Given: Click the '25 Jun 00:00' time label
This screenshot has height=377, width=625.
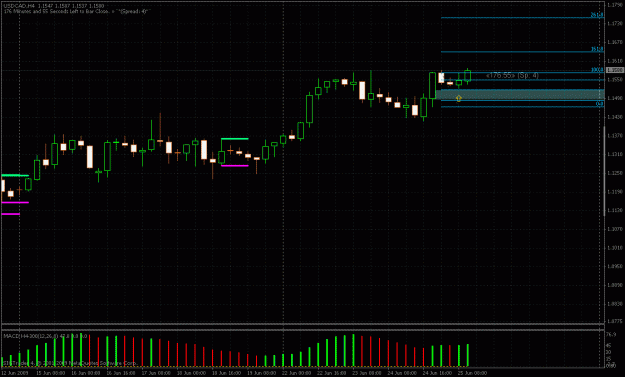Looking at the screenshot, I should pyautogui.click(x=472, y=373).
